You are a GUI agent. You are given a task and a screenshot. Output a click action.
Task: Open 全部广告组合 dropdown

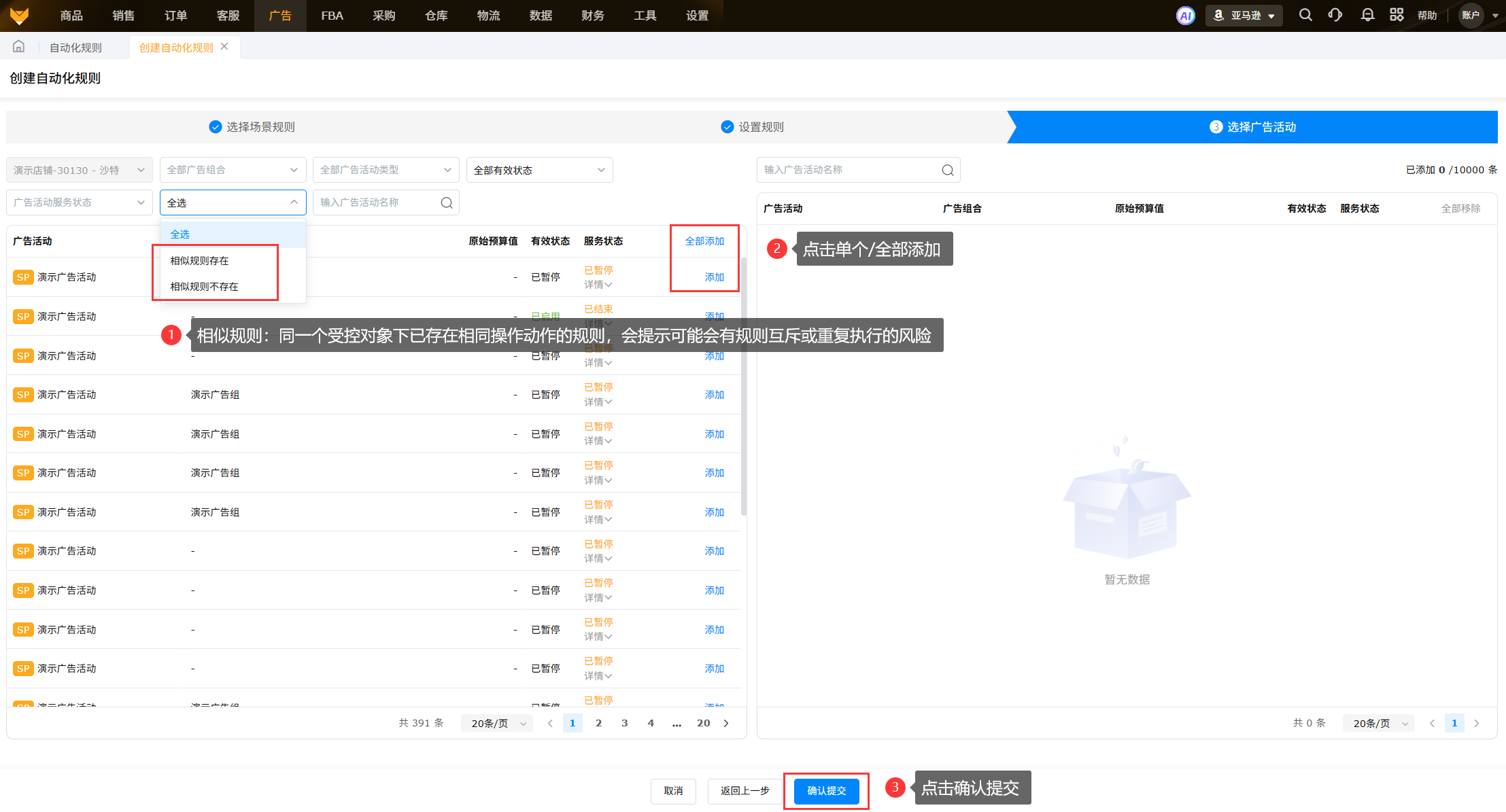[x=233, y=170]
